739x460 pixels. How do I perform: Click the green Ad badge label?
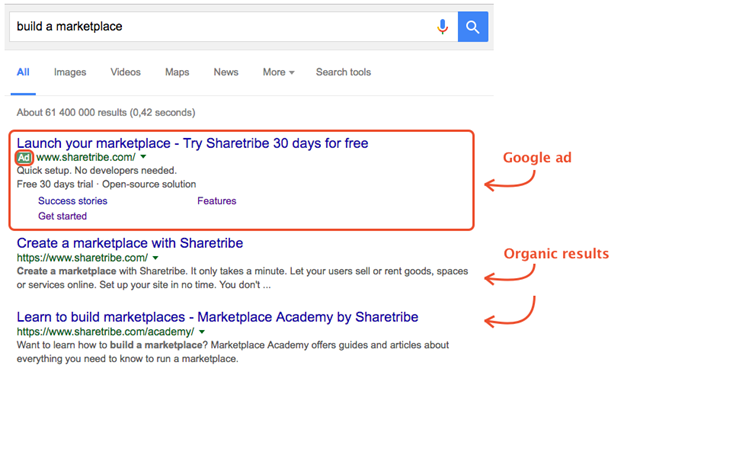click(24, 157)
